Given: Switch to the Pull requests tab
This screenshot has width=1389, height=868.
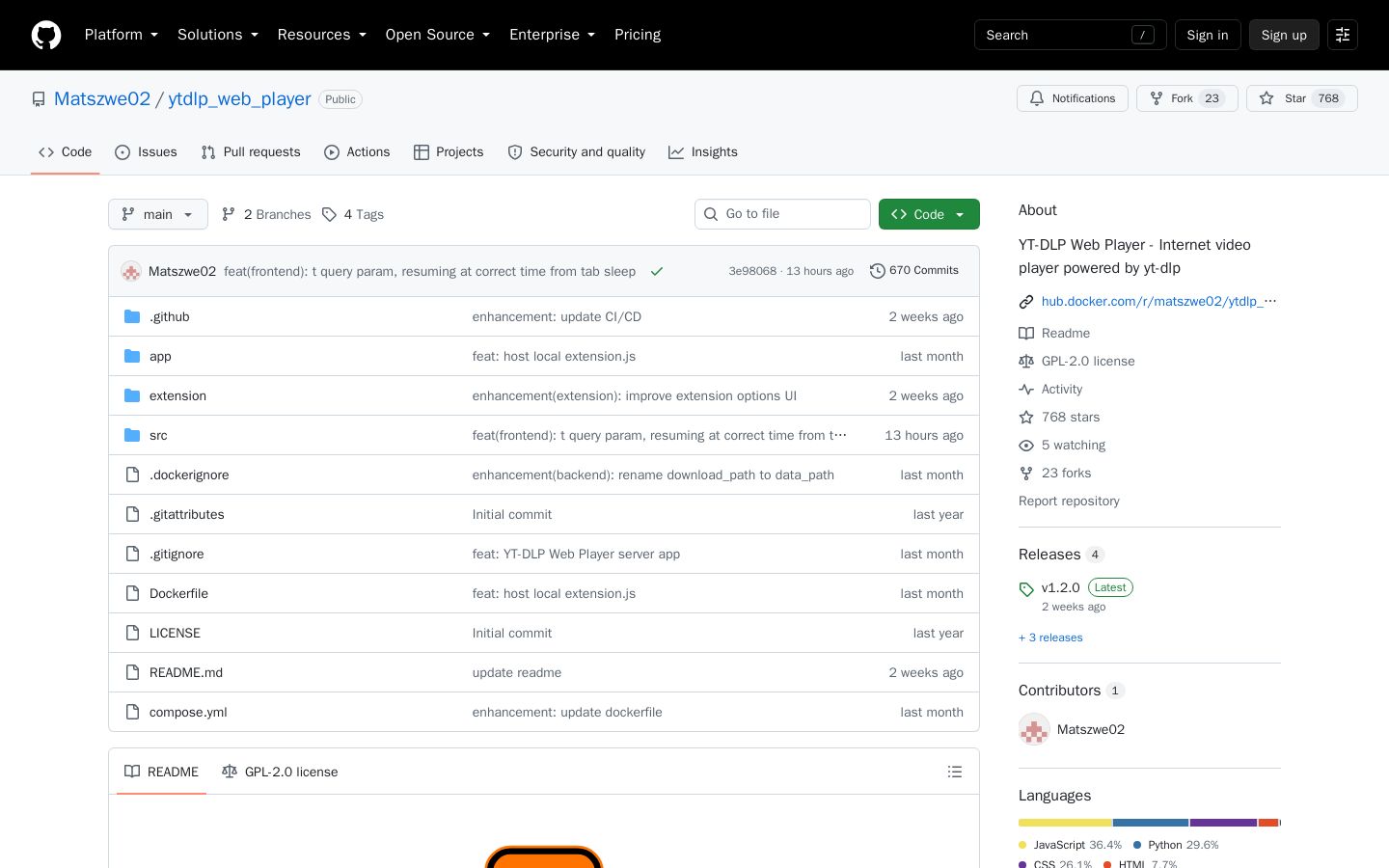Looking at the screenshot, I should pos(251,152).
